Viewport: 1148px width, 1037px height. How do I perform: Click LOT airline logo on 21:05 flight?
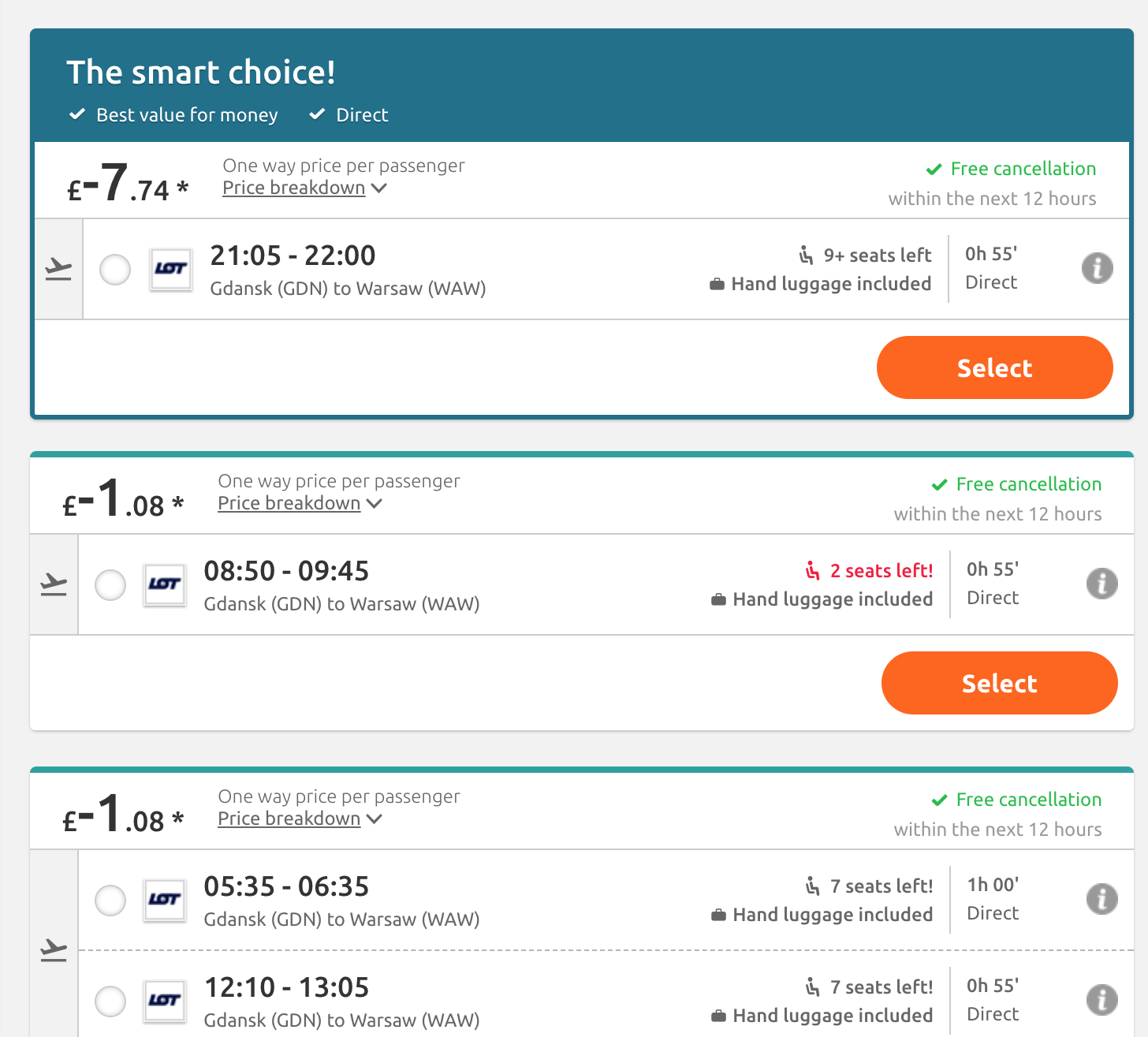171,269
